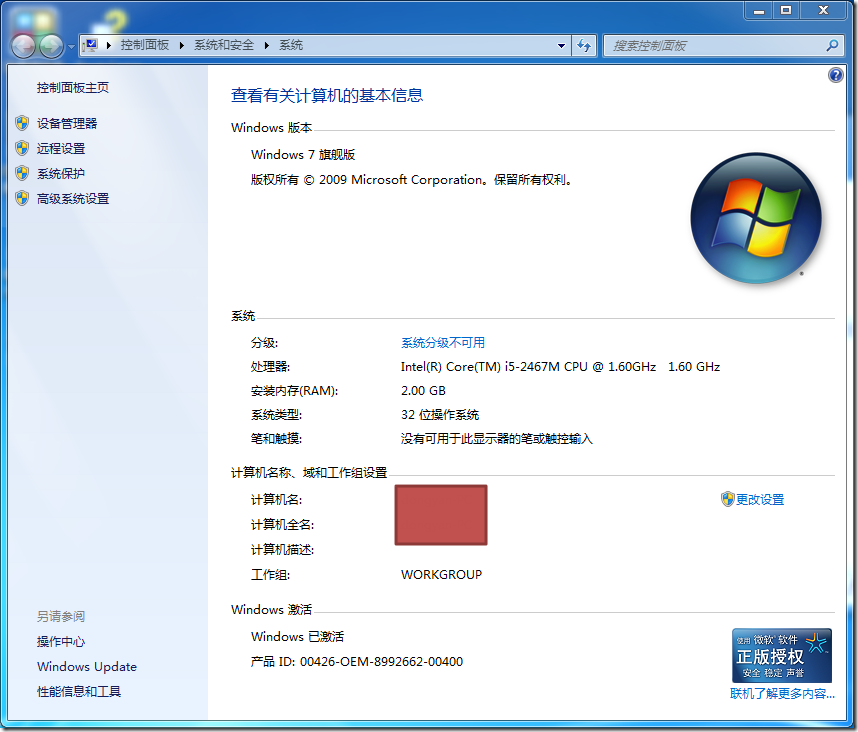Image resolution: width=858 pixels, height=732 pixels.
Task: Close the System window
Action: click(x=823, y=11)
